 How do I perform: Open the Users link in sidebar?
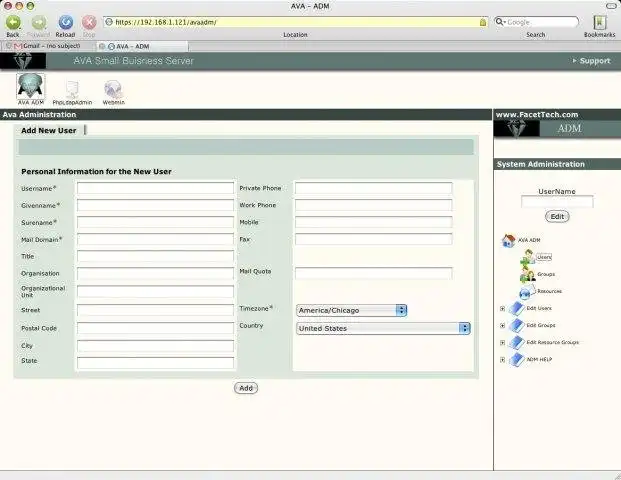(x=544, y=257)
